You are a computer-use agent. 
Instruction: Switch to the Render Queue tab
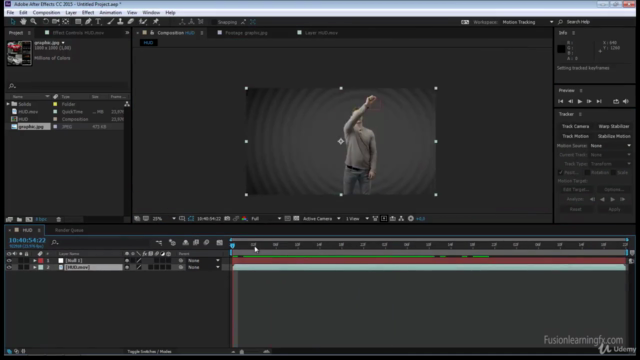click(69, 230)
